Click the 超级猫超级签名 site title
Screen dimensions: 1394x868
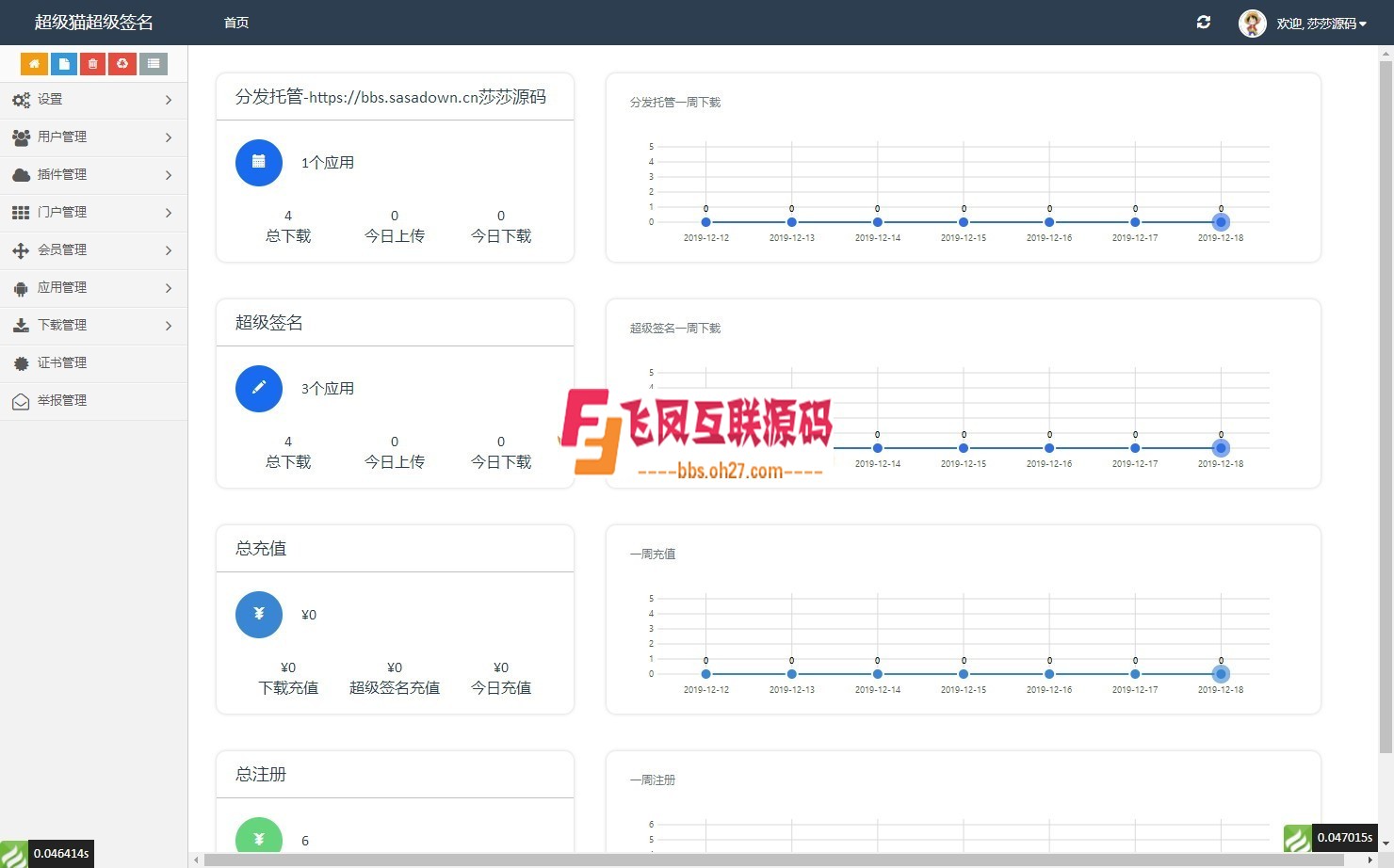tap(94, 23)
